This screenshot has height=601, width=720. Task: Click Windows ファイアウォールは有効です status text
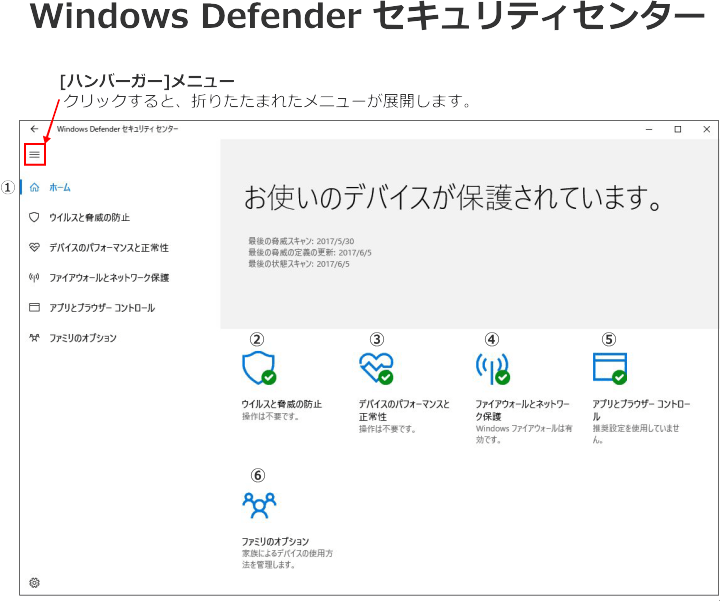(524, 434)
